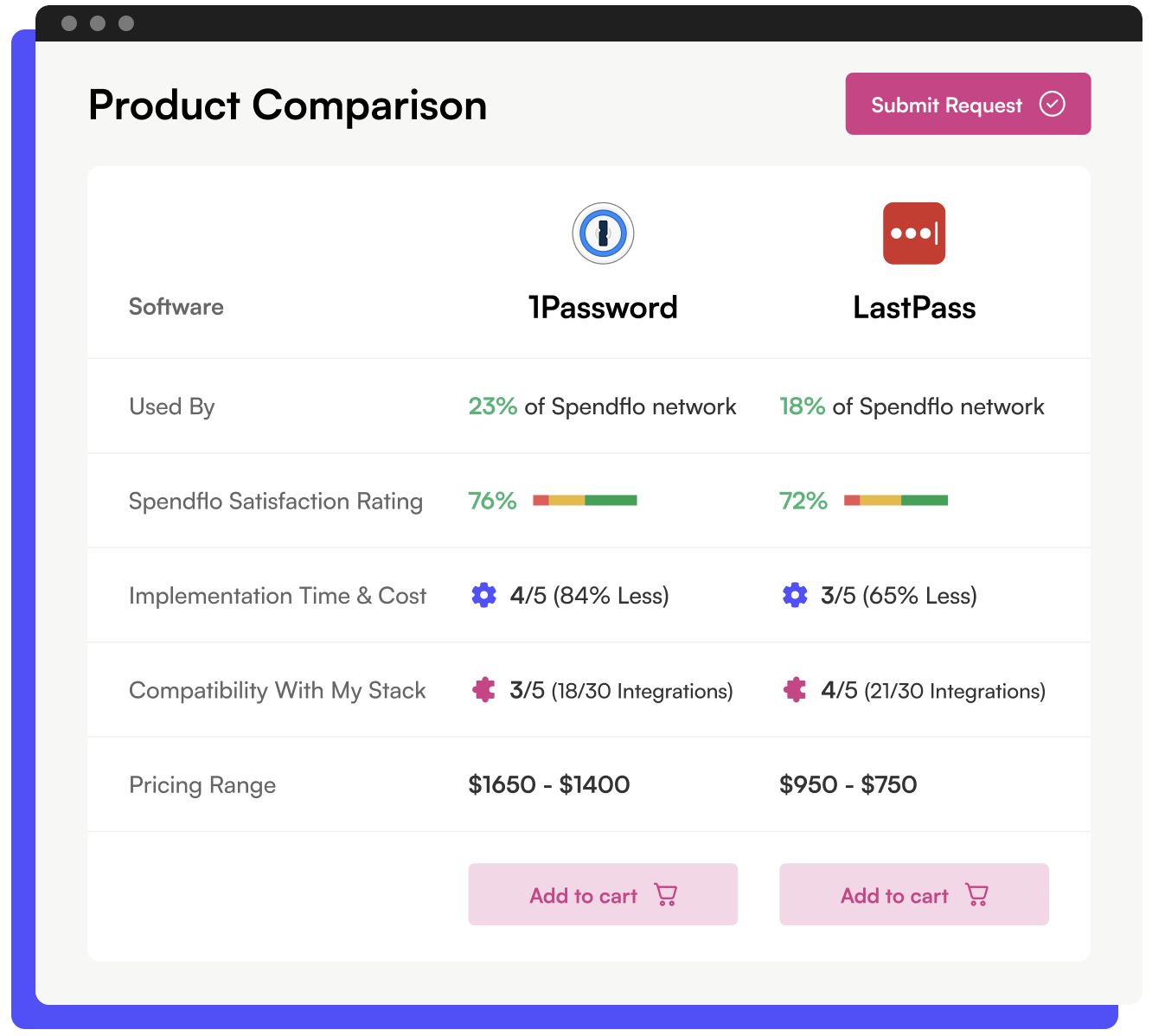Click the checkmark circle icon on Submit Request
Image resolution: width=1152 pixels, height=1036 pixels.
tap(1052, 105)
